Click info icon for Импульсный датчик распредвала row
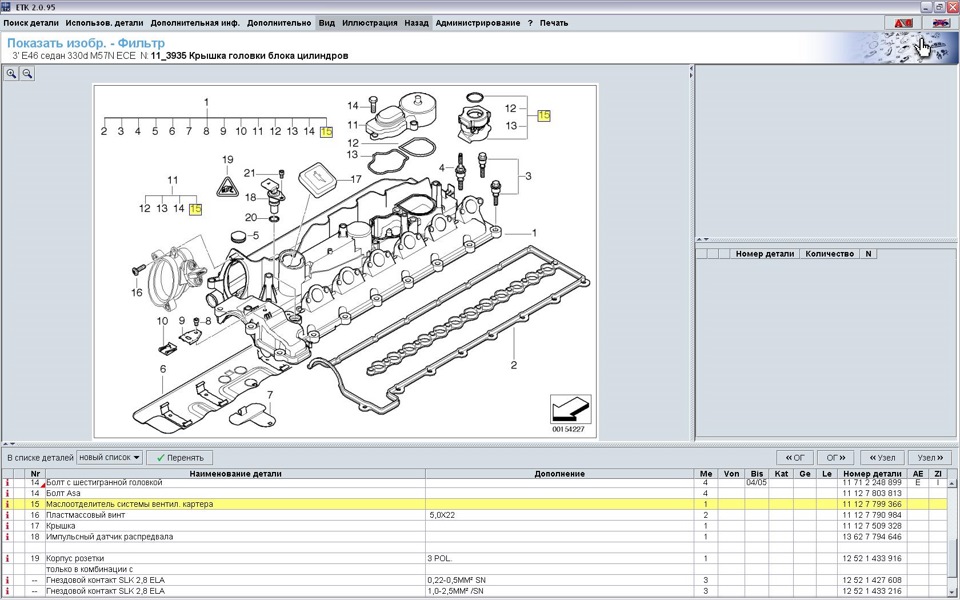The height and width of the screenshot is (600, 960). tap(8, 536)
